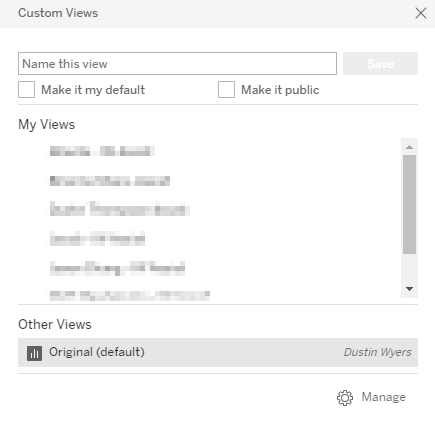Click the scrollbar track below the thumb
Viewport: 435px width, 425px height.
(409, 267)
